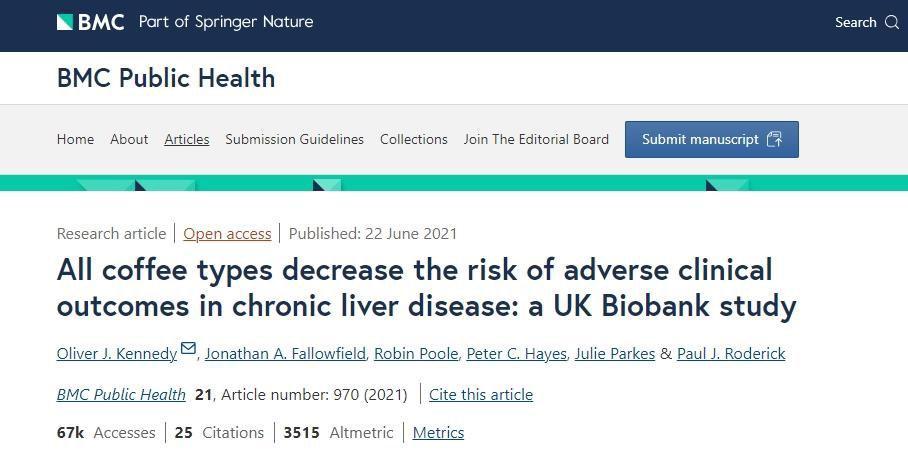
Task: Click the Submit manuscript button
Action: (711, 139)
